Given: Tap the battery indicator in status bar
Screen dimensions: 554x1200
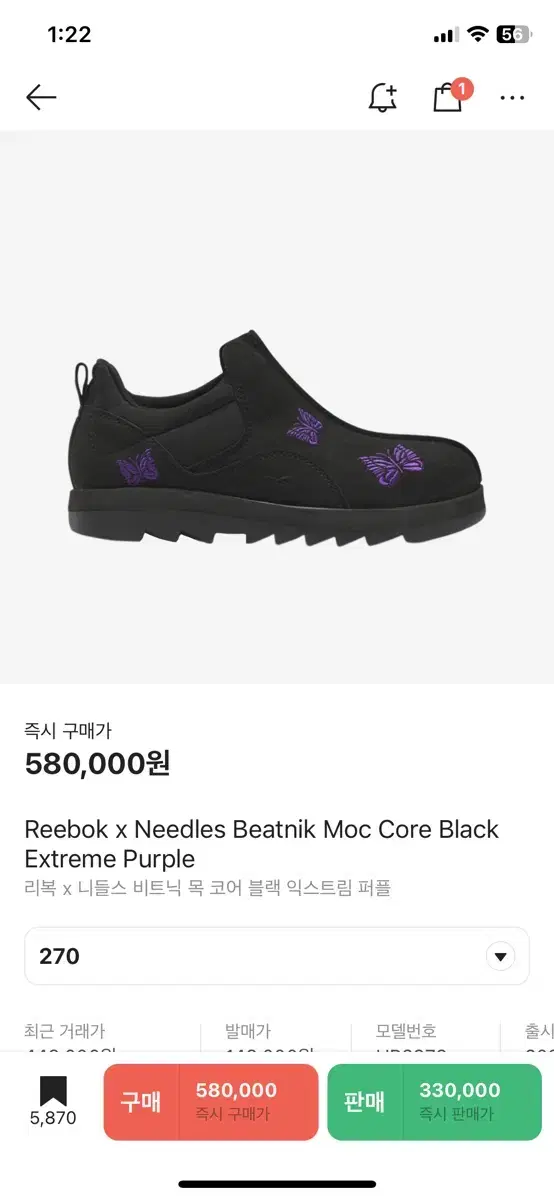Looking at the screenshot, I should pyautogui.click(x=511, y=34).
